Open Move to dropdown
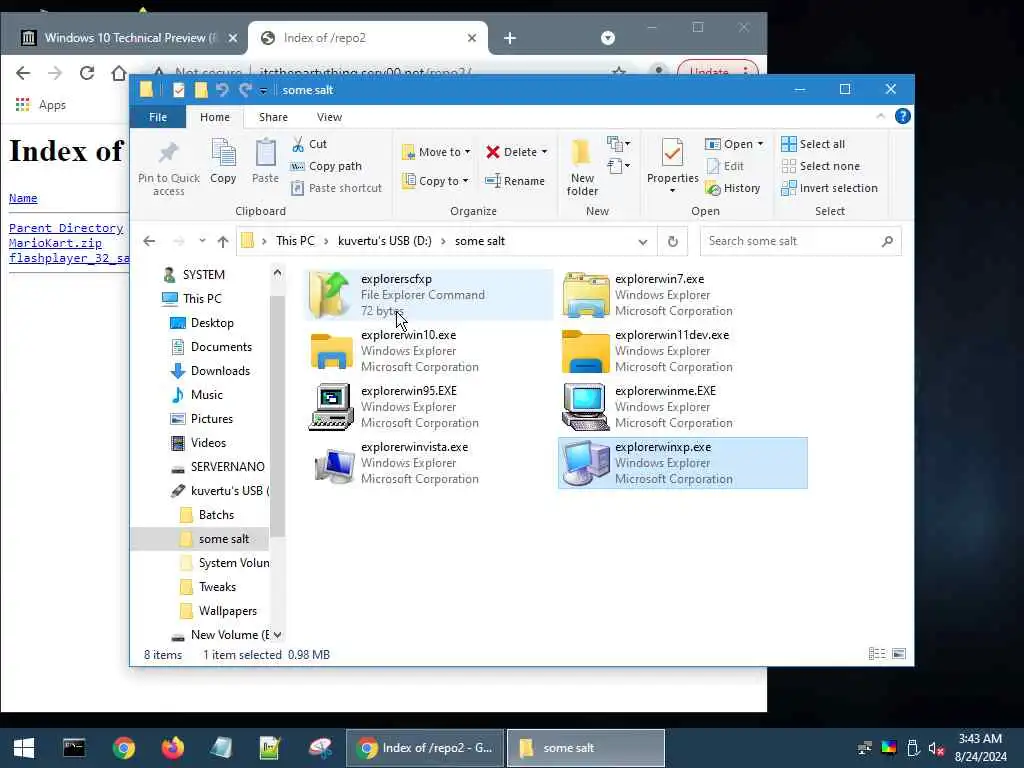Screen dimensions: 1024x768 (x=436, y=152)
